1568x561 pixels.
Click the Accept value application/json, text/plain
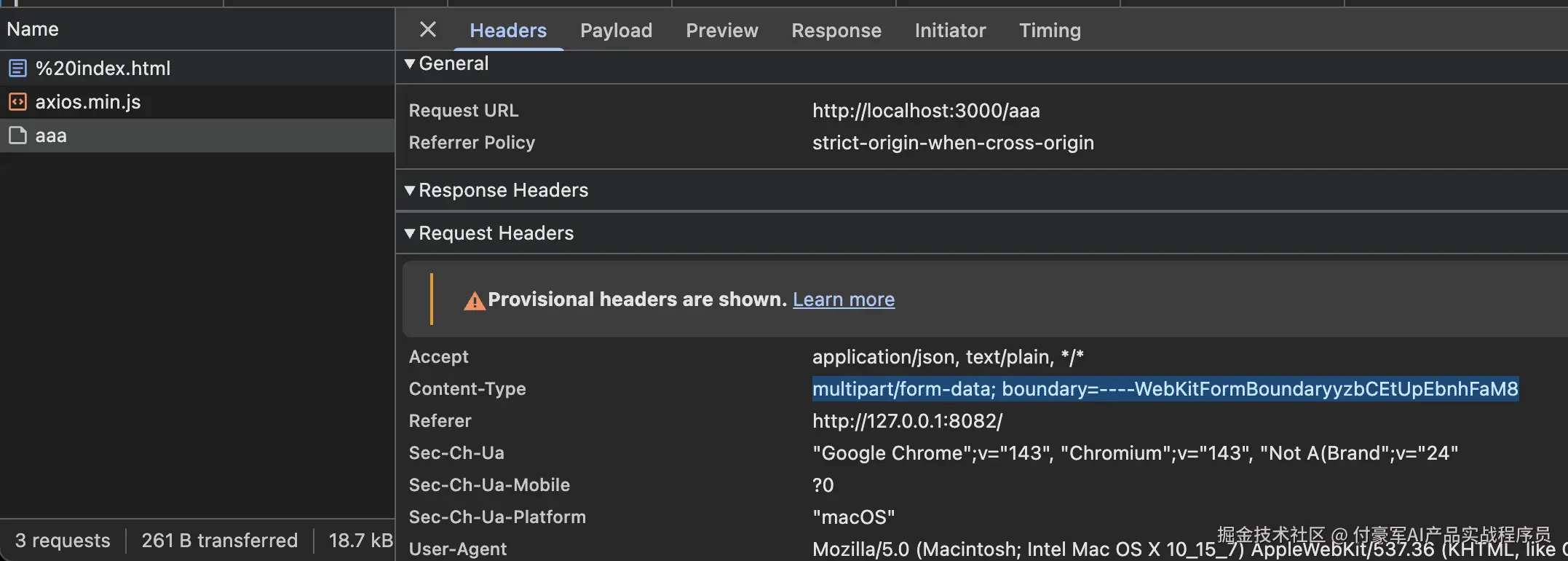coord(948,357)
